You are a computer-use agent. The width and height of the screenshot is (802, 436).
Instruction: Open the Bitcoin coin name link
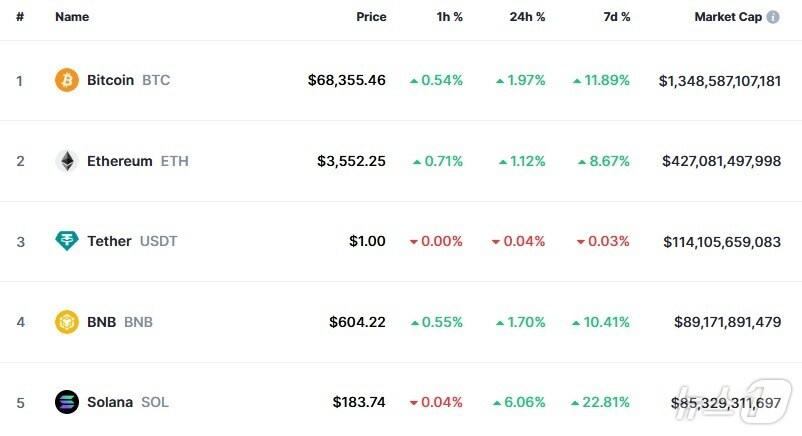tap(110, 80)
